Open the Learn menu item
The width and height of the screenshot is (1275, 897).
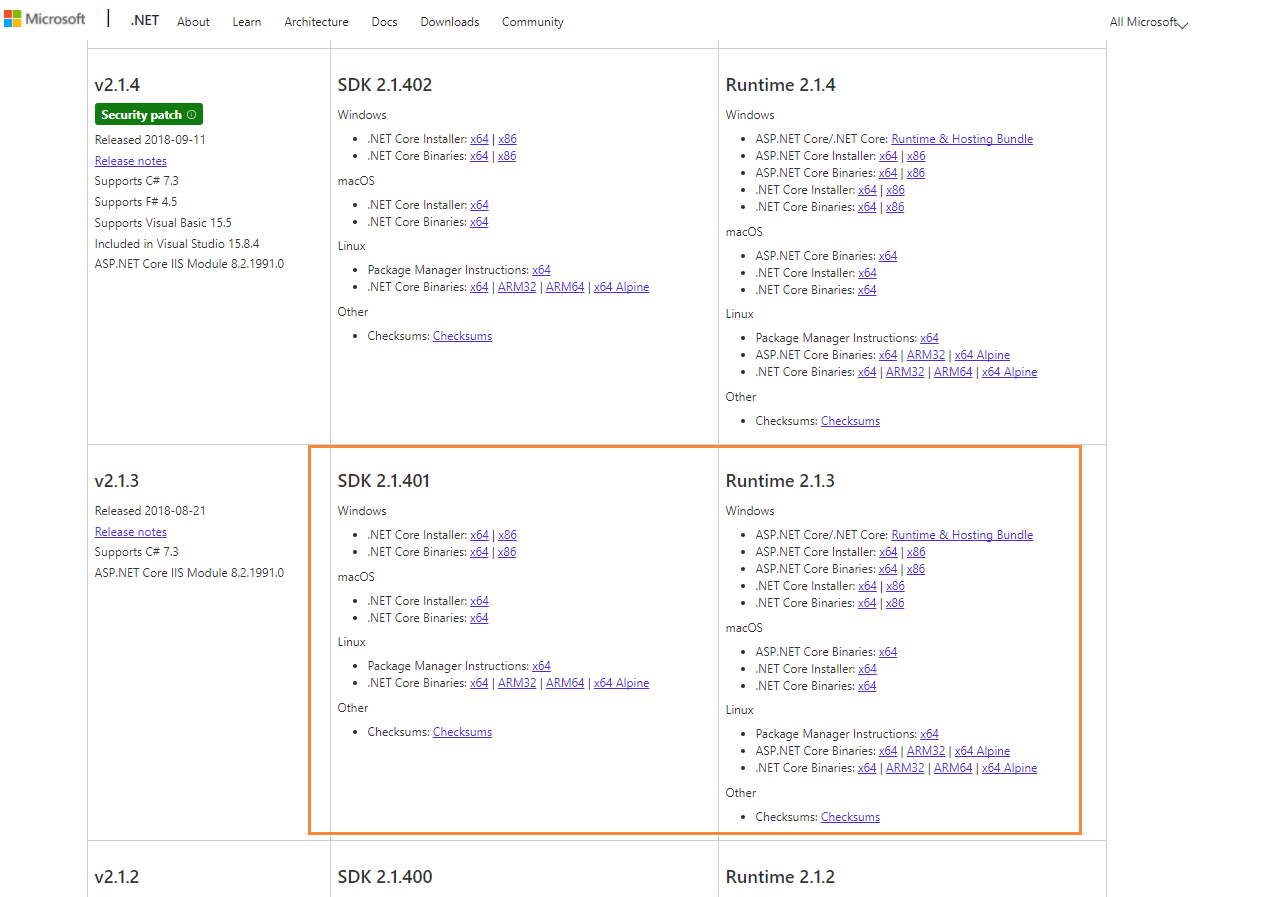tap(247, 22)
